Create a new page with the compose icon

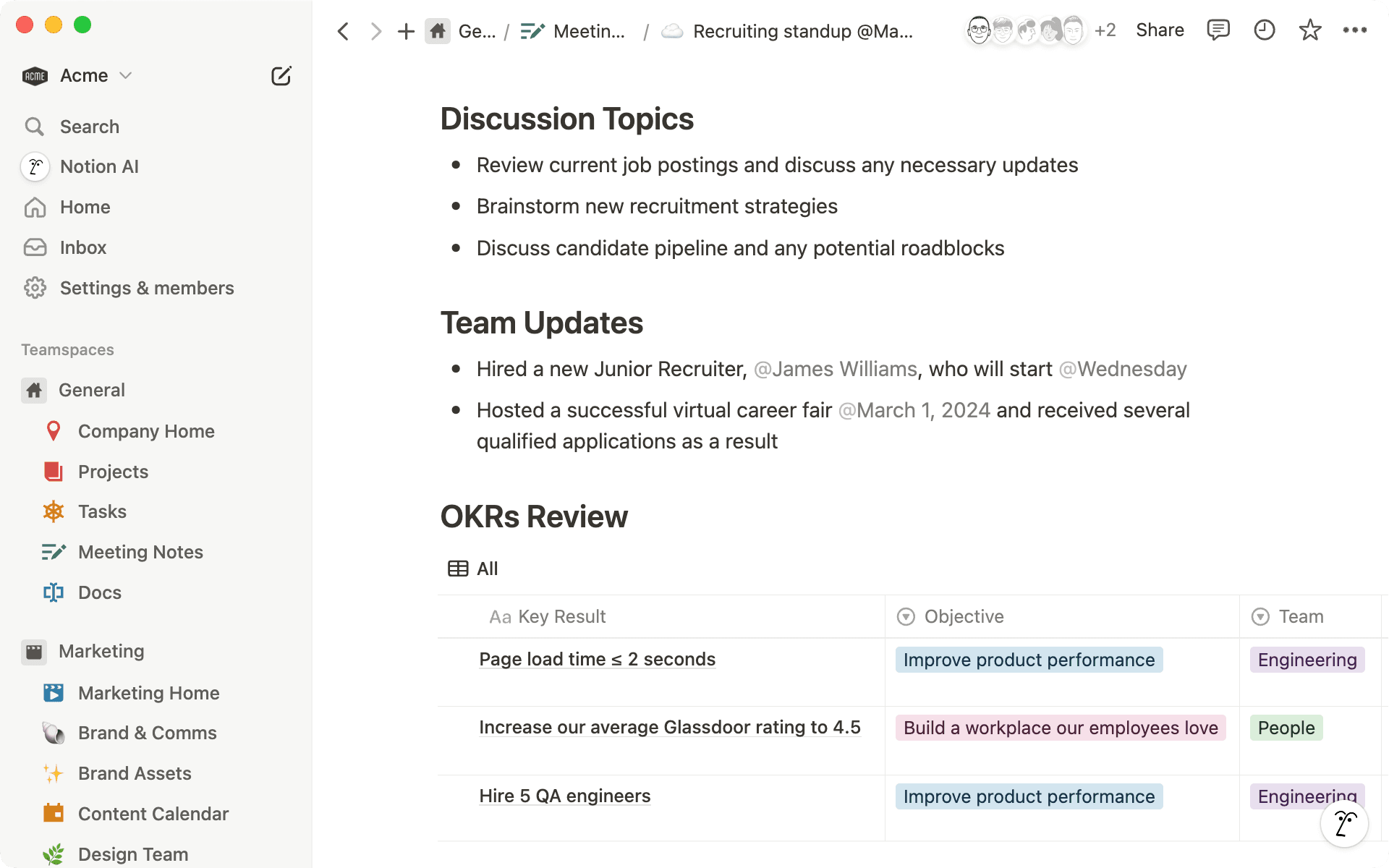coord(281,75)
